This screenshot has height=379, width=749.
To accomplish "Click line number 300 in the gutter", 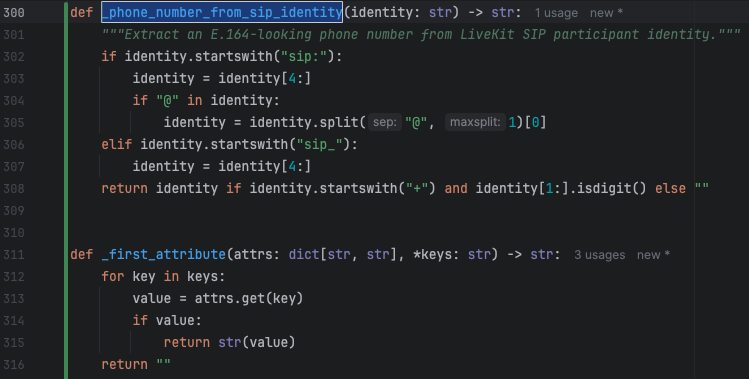I will click(14, 12).
